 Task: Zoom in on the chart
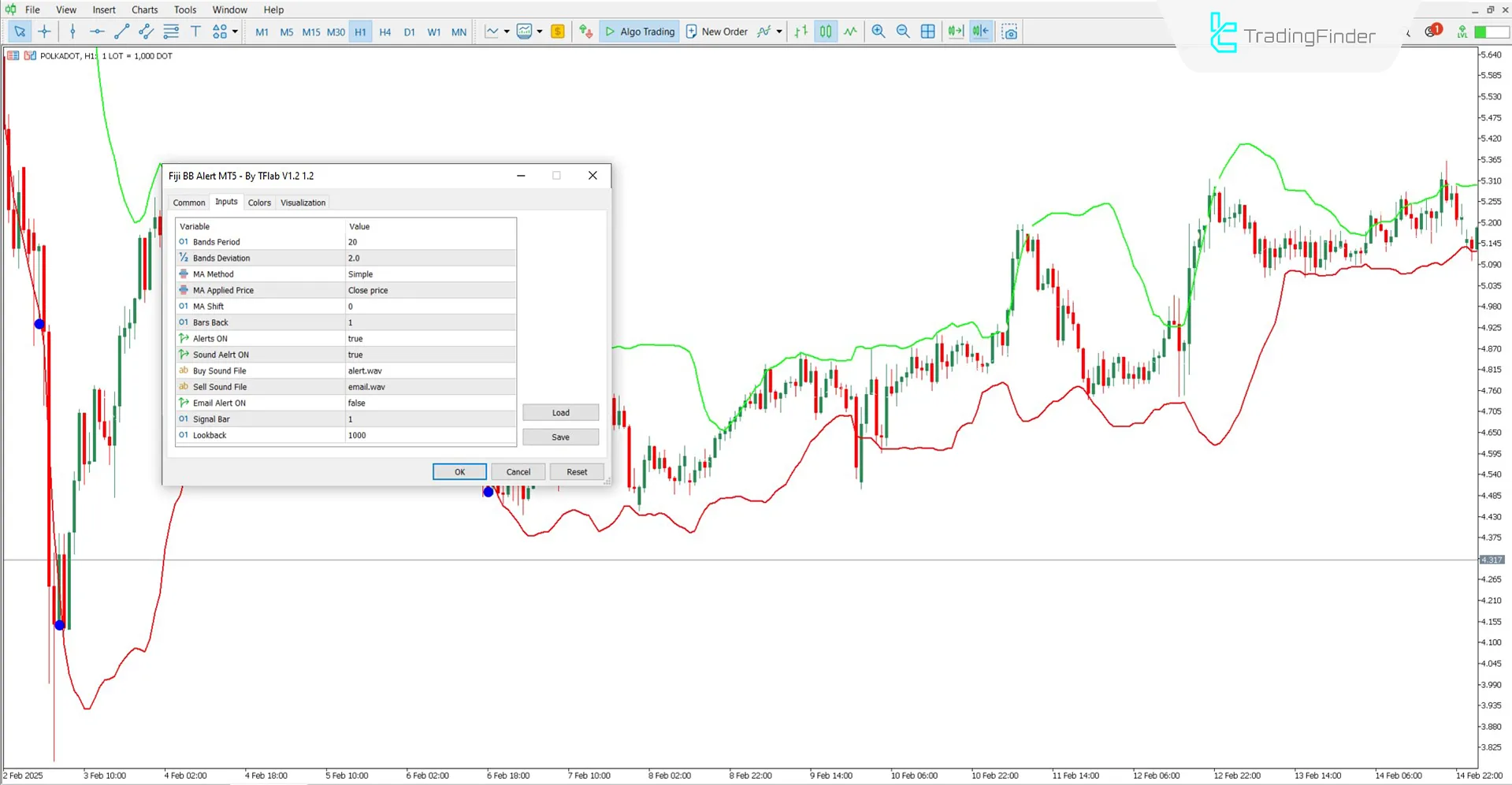(x=878, y=32)
